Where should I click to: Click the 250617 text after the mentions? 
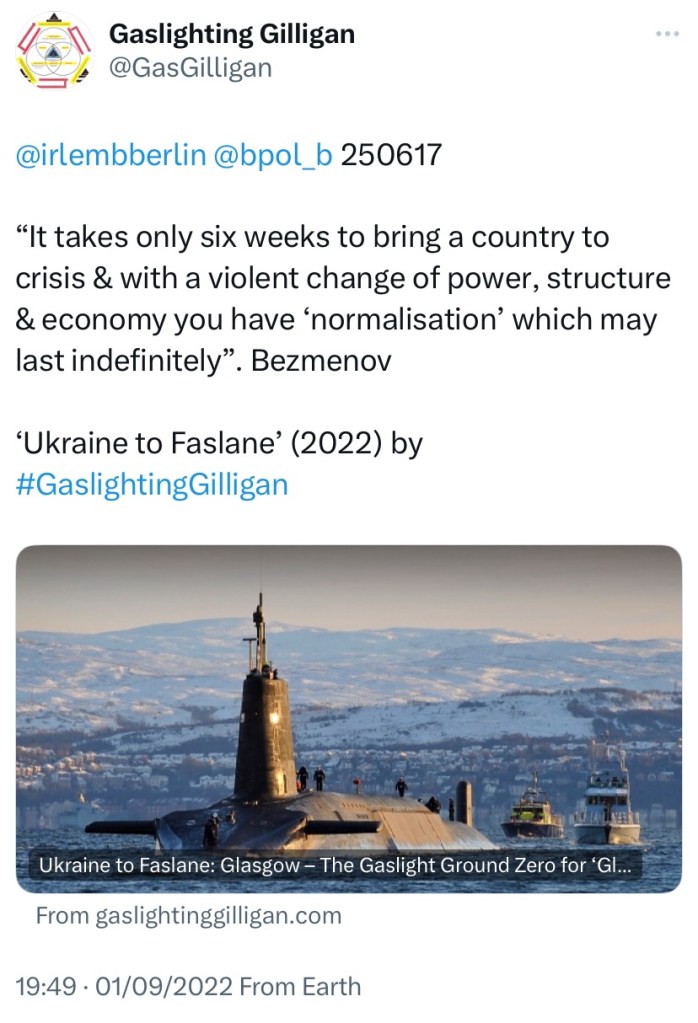[391, 156]
